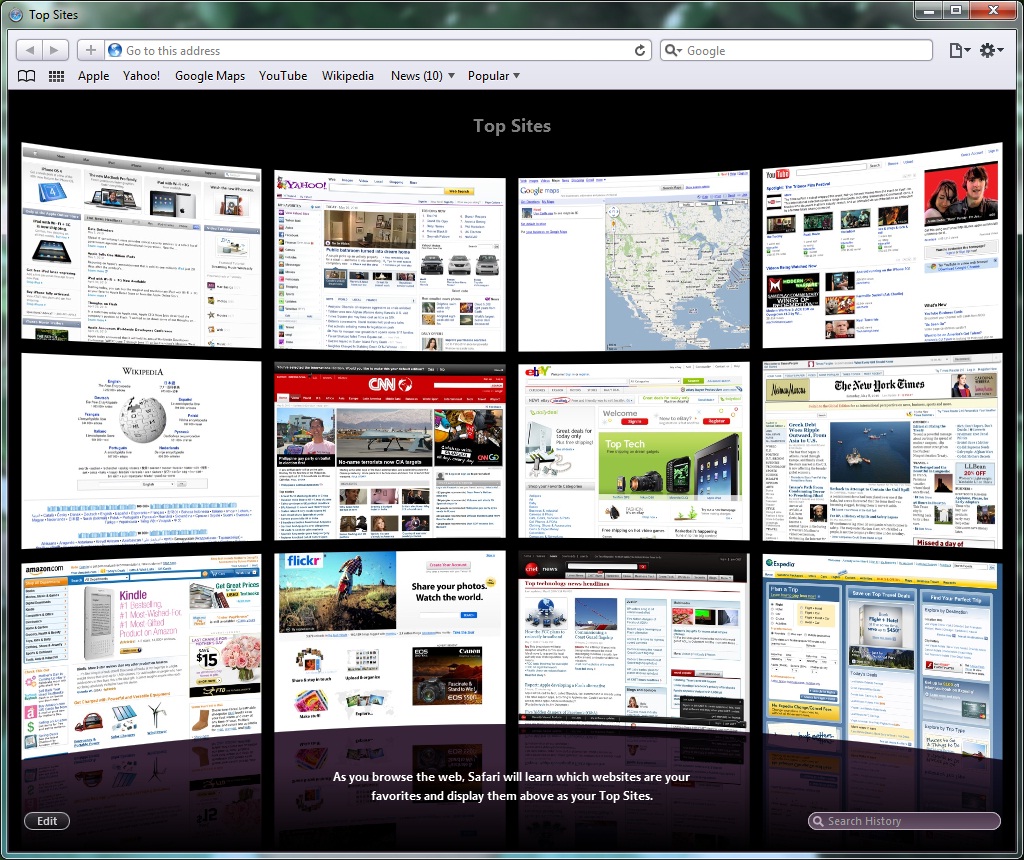1024x860 pixels.
Task: Open the CNET News site thumbnail
Action: pyautogui.click(x=633, y=641)
